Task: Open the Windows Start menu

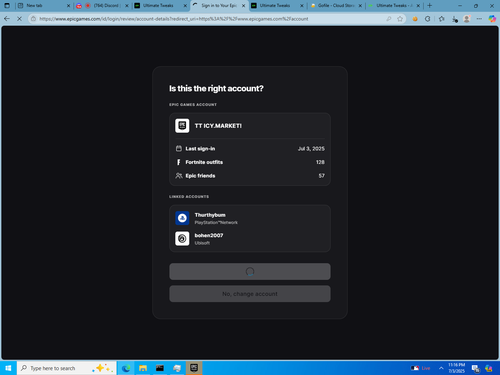Action: [8, 368]
